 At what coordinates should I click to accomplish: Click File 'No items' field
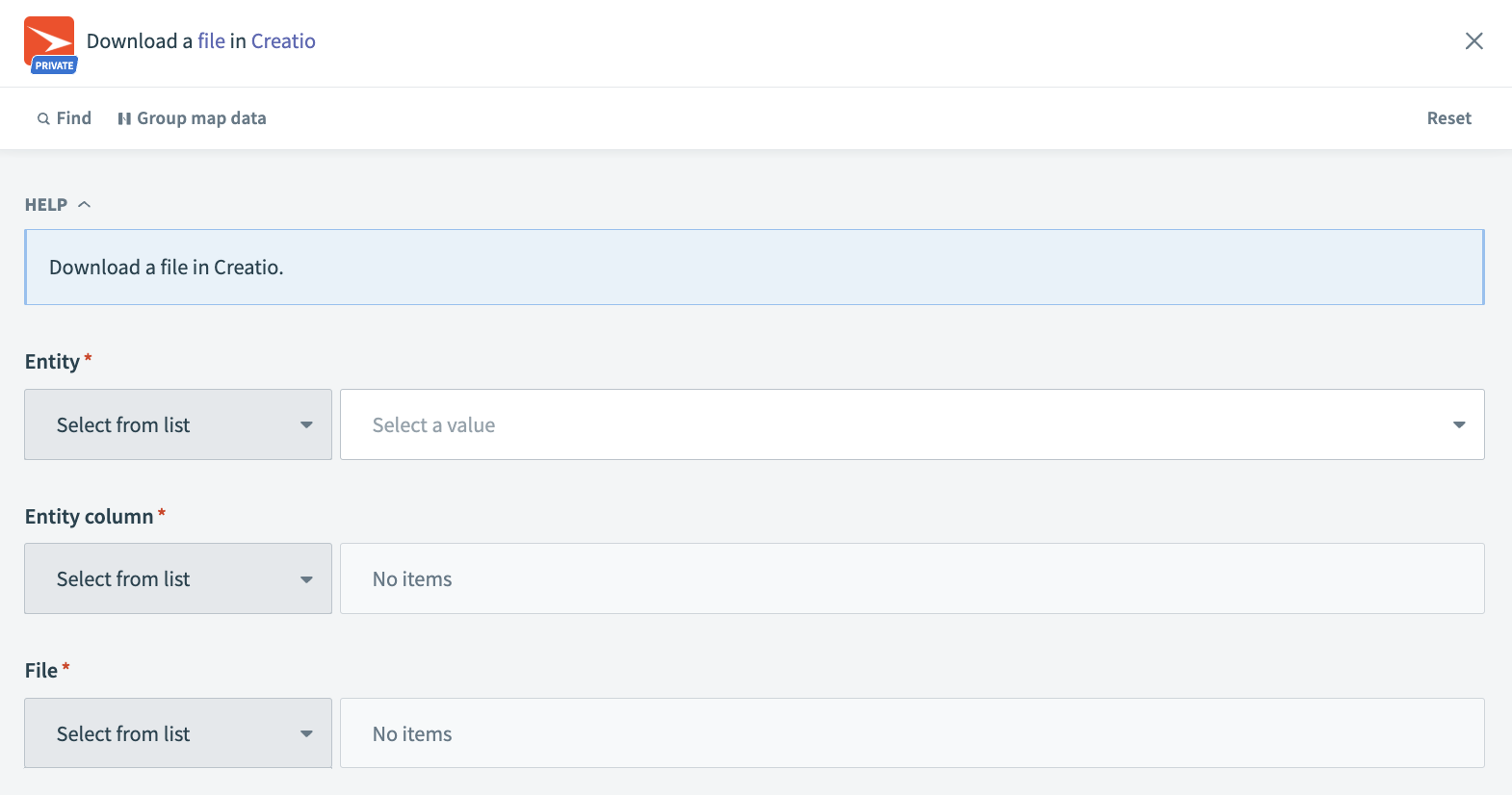pos(912,733)
